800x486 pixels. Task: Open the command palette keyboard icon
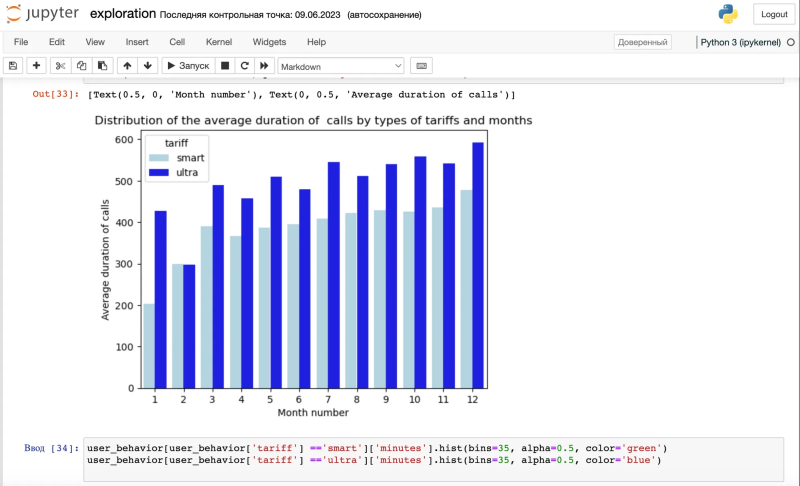coord(421,66)
